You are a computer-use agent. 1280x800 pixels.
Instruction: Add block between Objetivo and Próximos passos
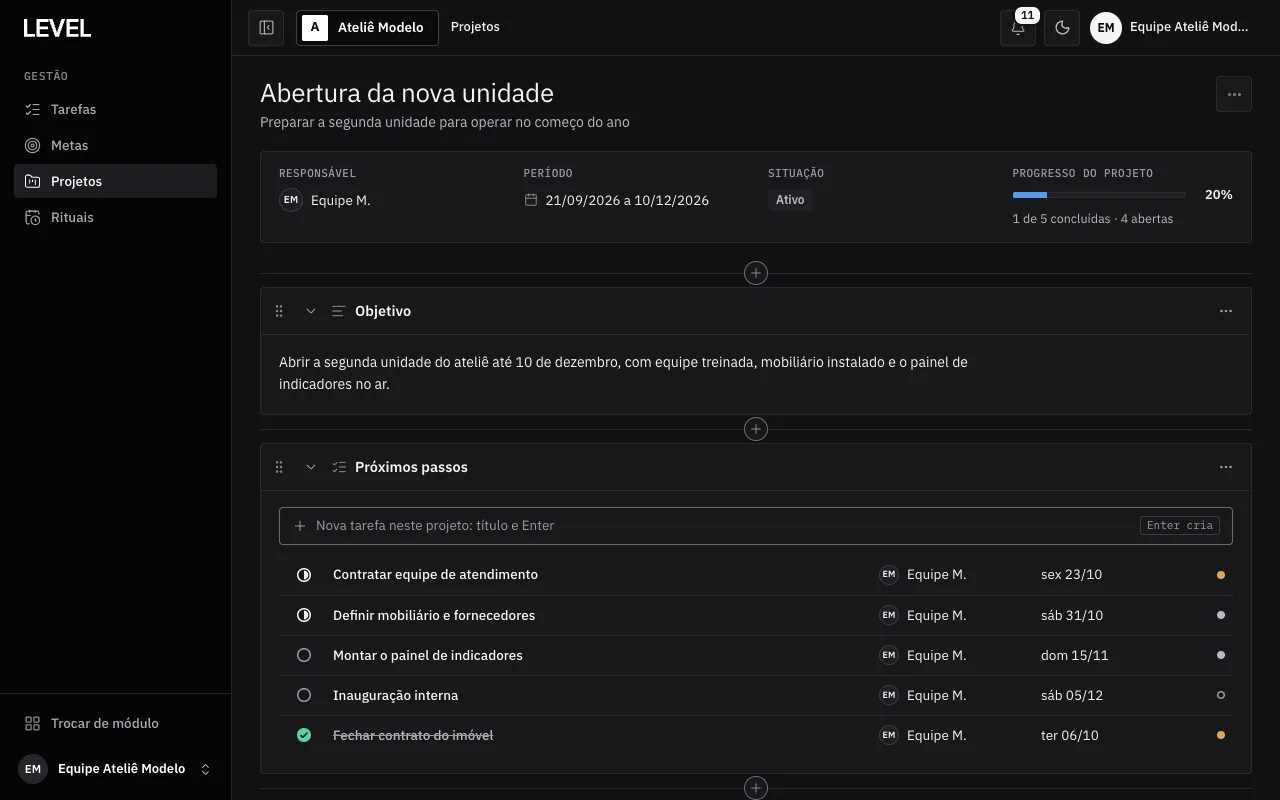(756, 429)
